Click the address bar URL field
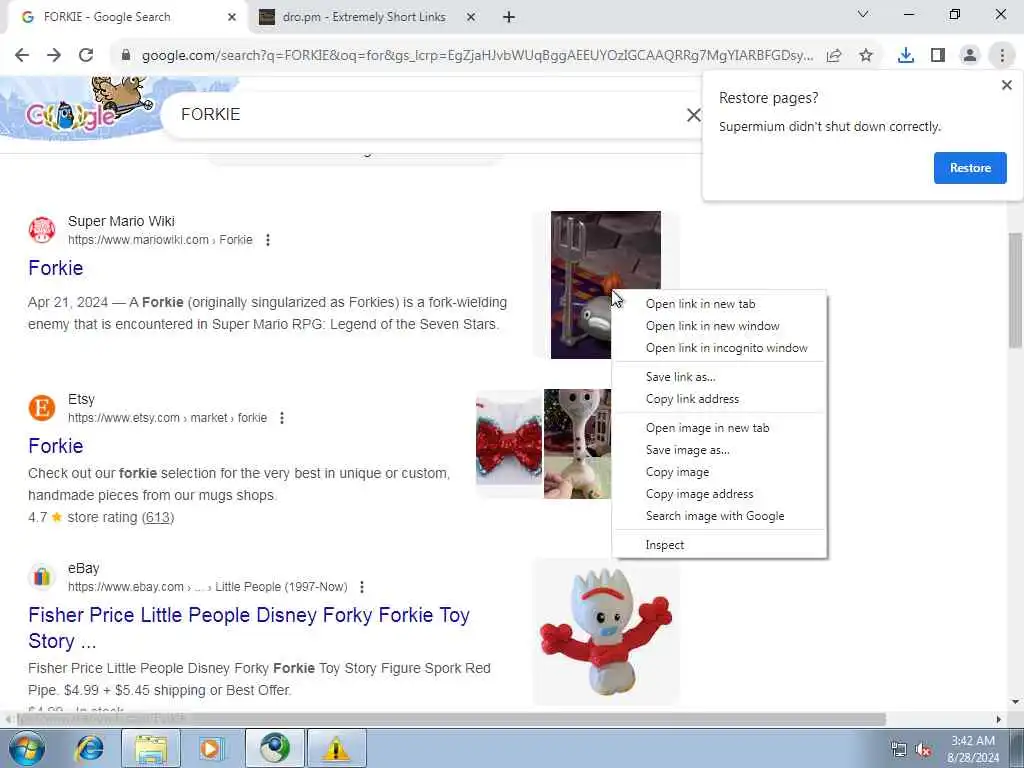 (477, 56)
